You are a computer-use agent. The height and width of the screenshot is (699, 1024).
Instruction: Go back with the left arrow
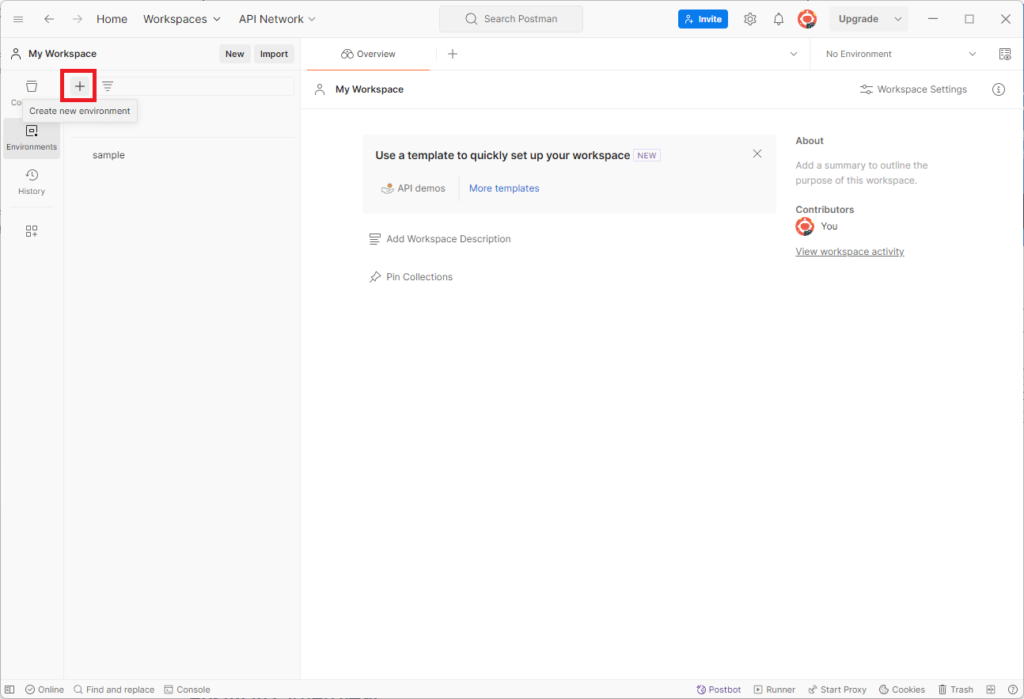49,19
